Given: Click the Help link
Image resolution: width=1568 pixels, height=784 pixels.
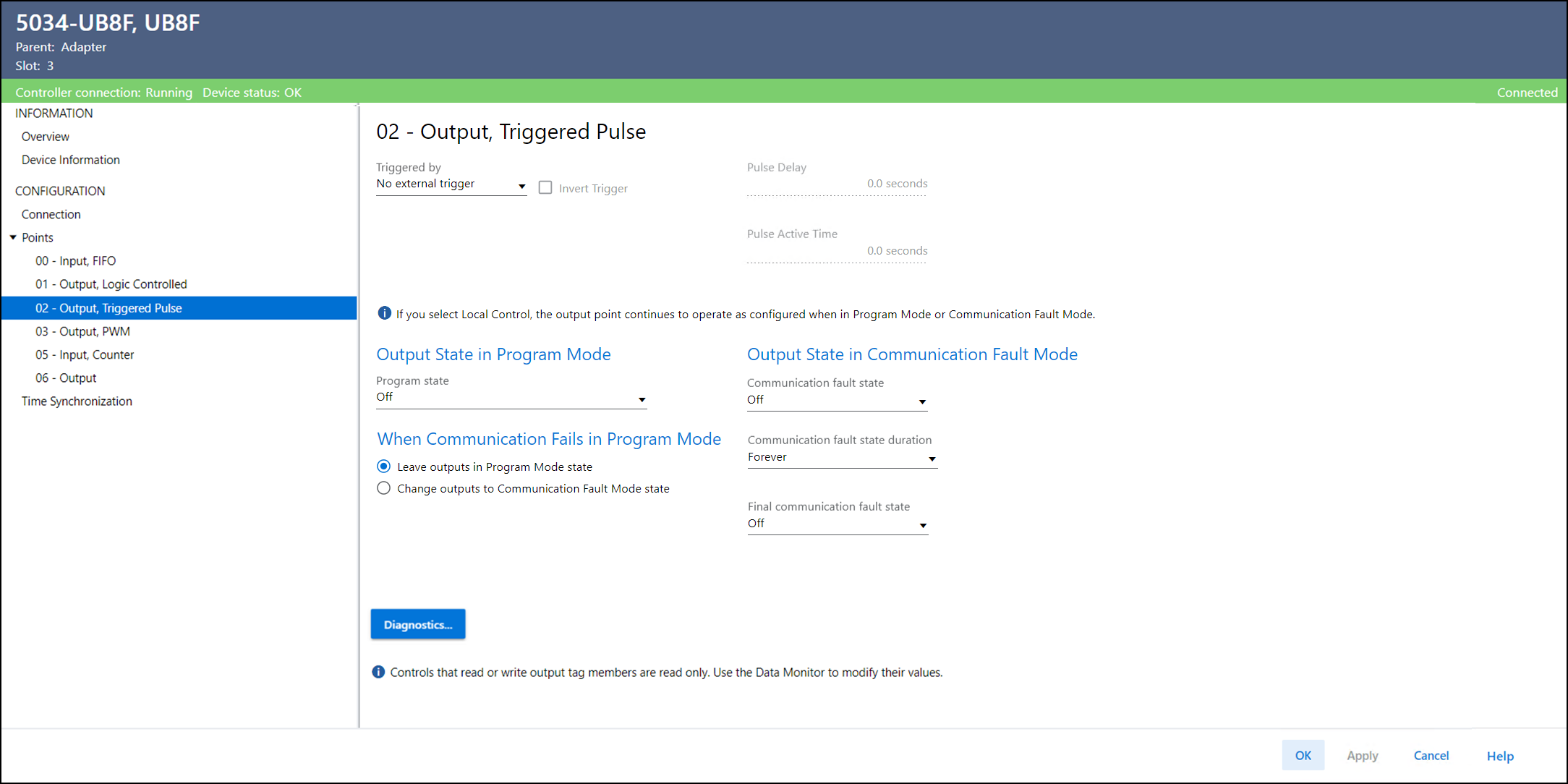Looking at the screenshot, I should (1500, 756).
